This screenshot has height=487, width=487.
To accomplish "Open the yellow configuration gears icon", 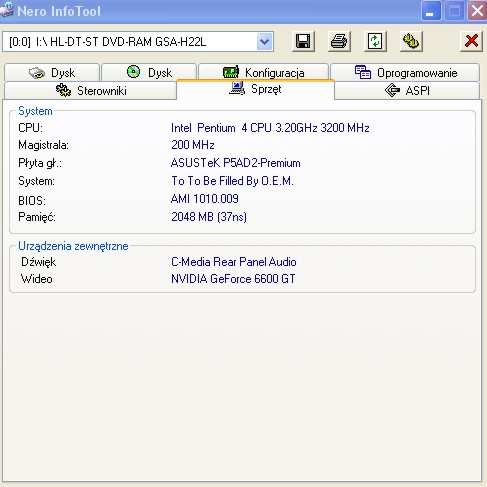I will tap(411, 42).
